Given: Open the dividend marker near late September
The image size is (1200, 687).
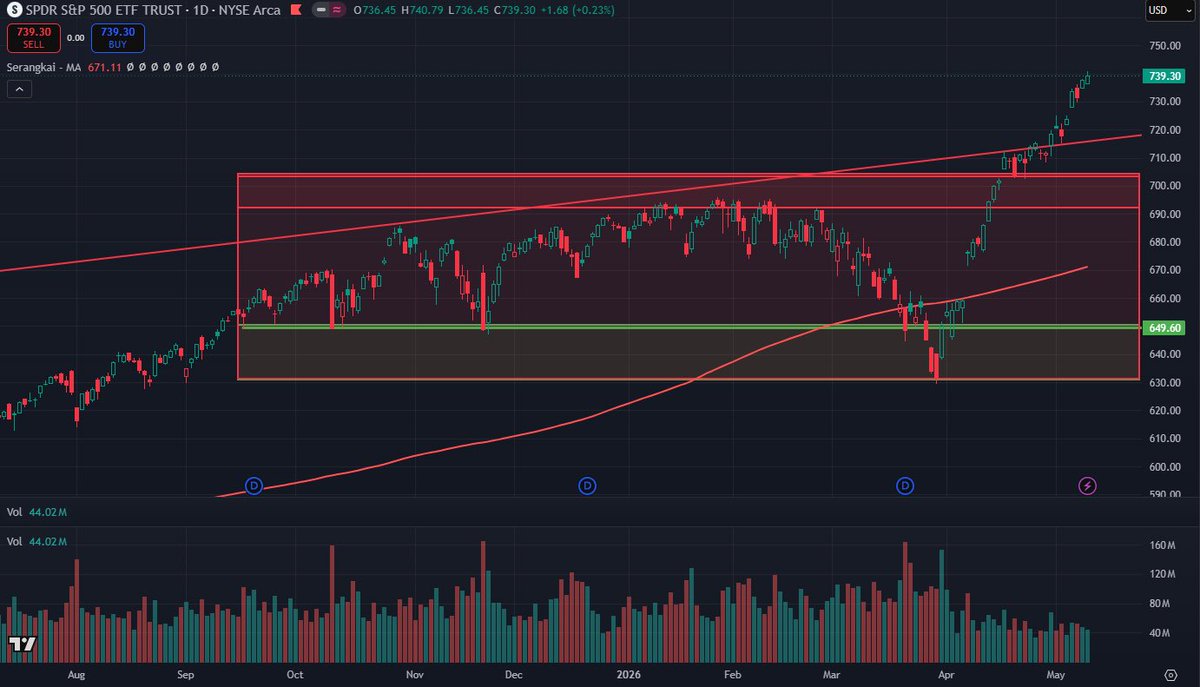Looking at the screenshot, I should click(254, 486).
